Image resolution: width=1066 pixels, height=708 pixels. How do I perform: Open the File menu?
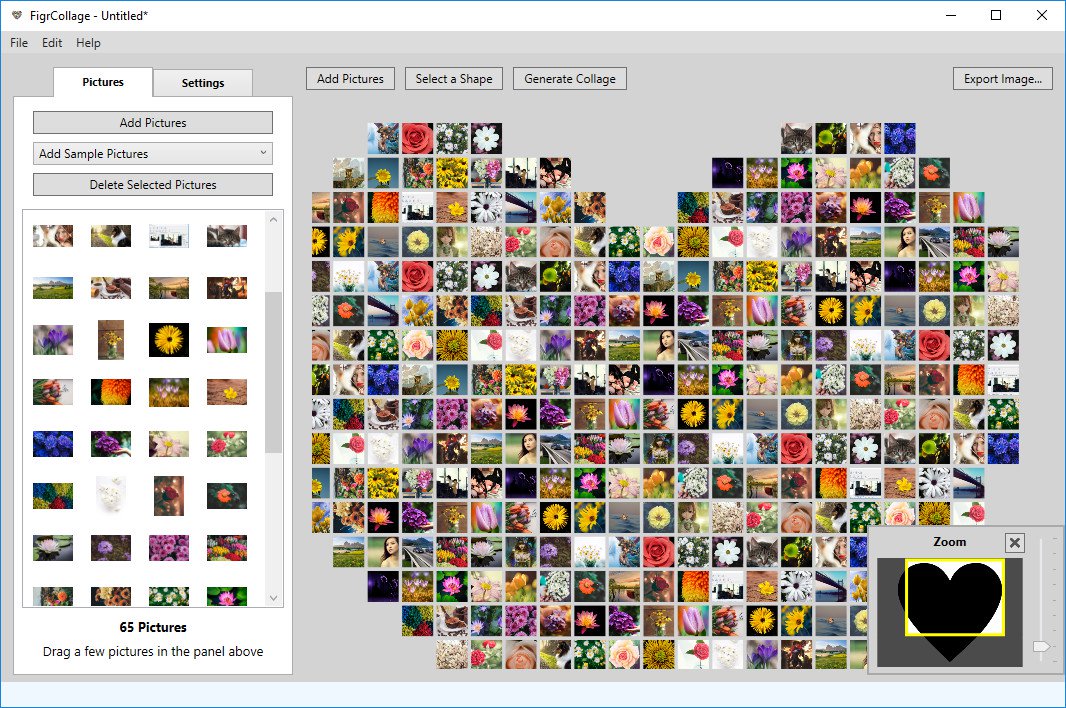coord(18,43)
